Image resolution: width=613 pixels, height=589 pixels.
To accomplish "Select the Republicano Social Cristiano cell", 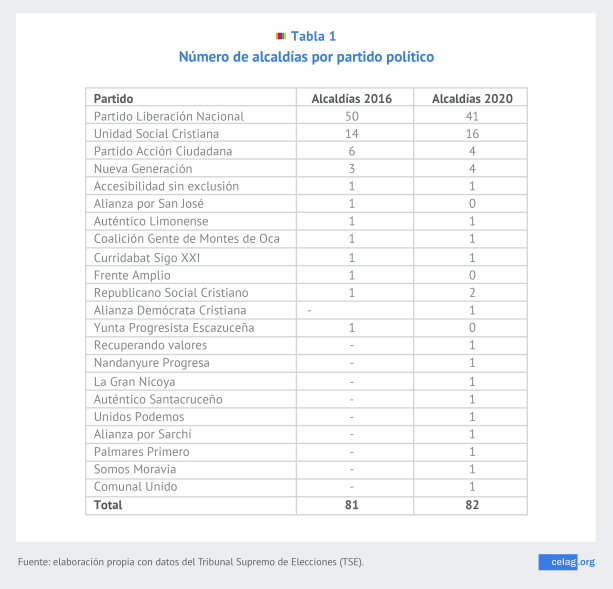I will point(171,292).
